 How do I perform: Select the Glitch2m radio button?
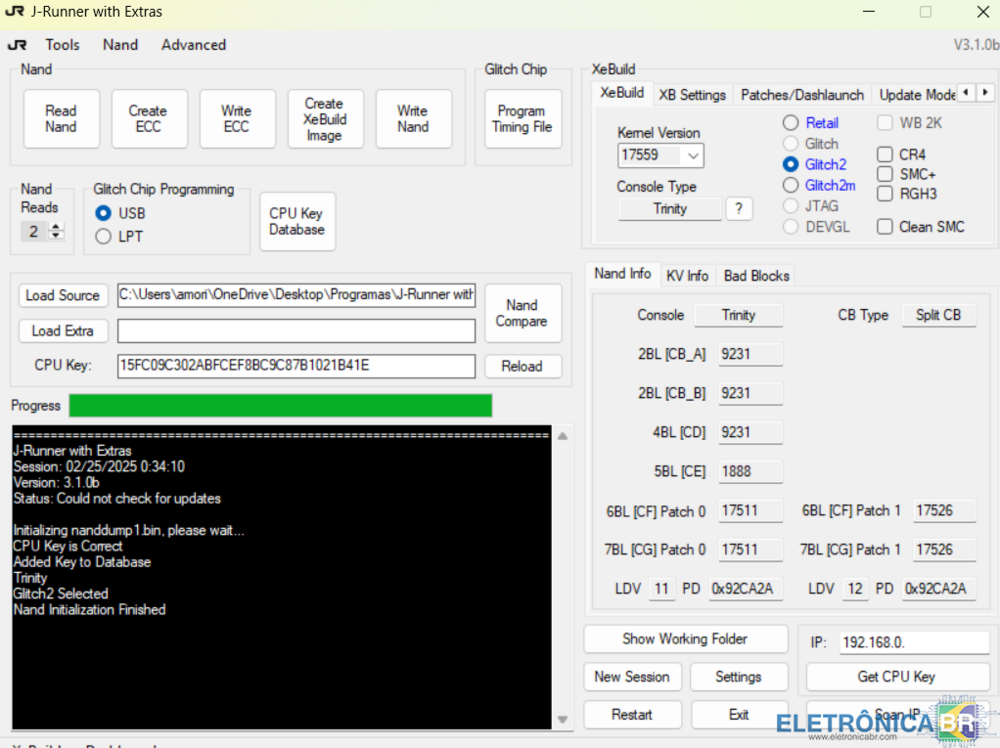click(x=791, y=186)
